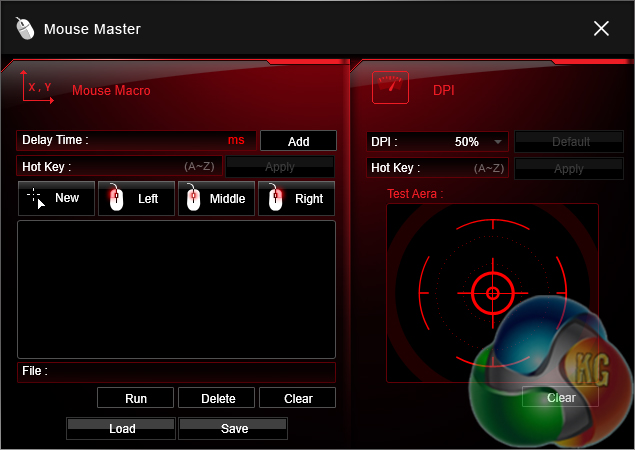Click the DPI gauge icon
The height and width of the screenshot is (450, 635).
(x=390, y=88)
